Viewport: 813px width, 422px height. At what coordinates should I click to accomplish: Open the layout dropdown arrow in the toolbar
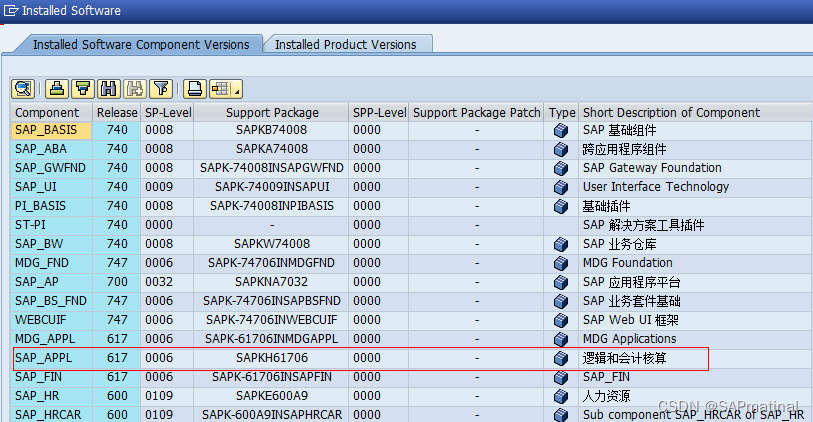point(237,91)
